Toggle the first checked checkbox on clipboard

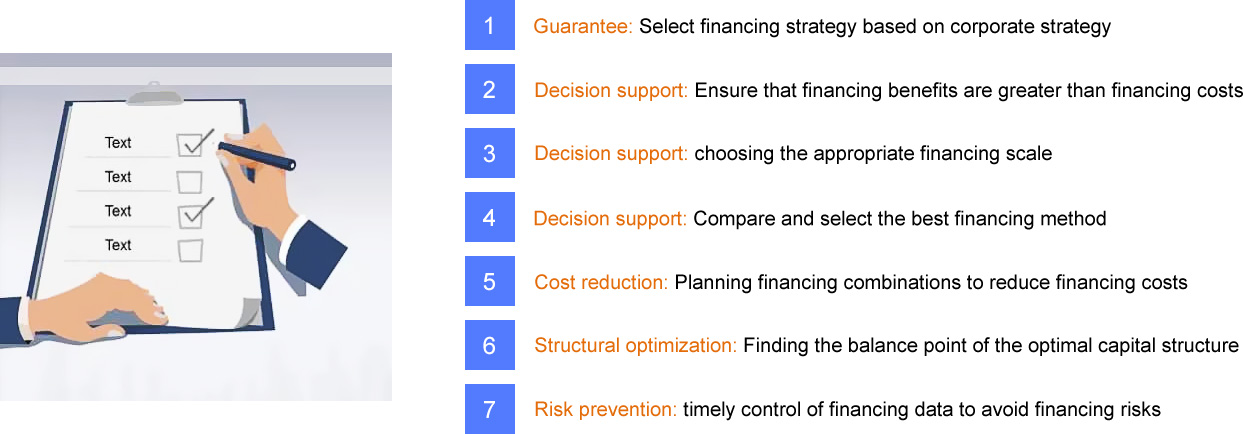tap(192, 144)
